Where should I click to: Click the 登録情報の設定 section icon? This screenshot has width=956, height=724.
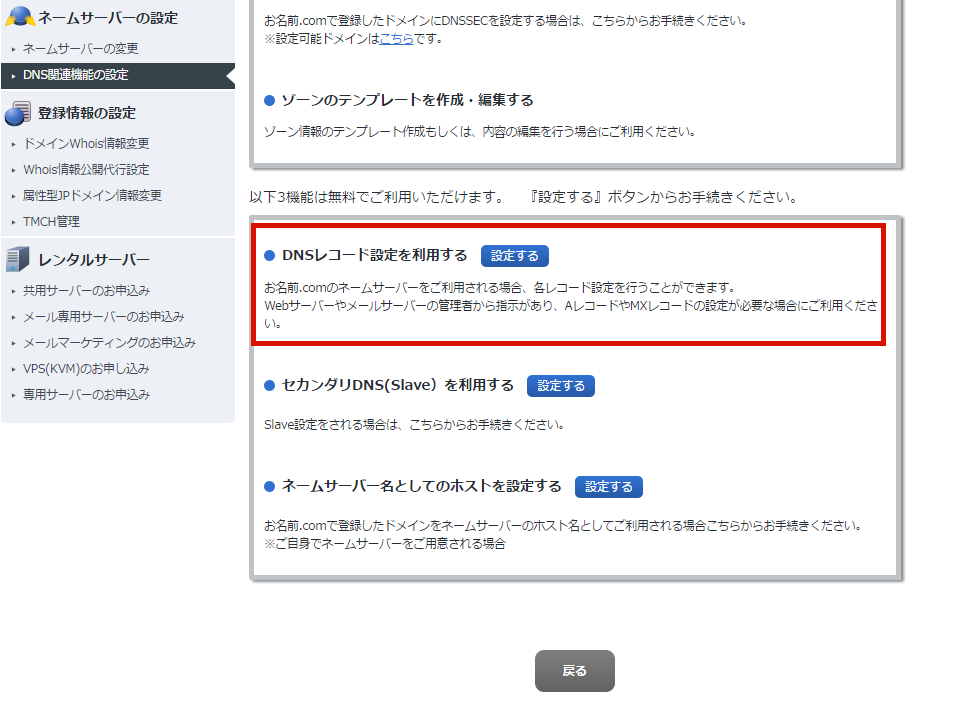[18, 113]
